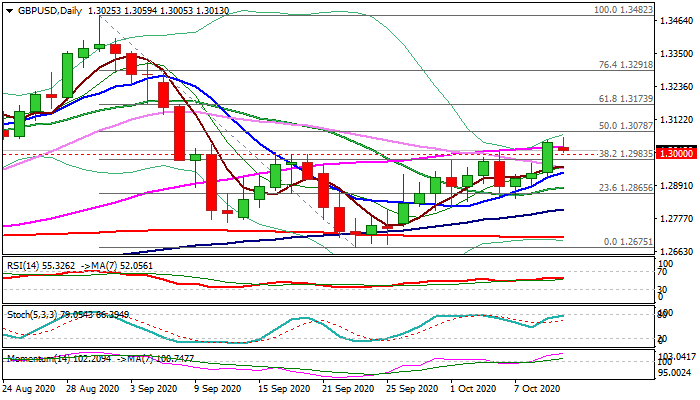This screenshot has height=400, width=700.
Task: Click the 1.26630 price axis value
Action: 676,252
